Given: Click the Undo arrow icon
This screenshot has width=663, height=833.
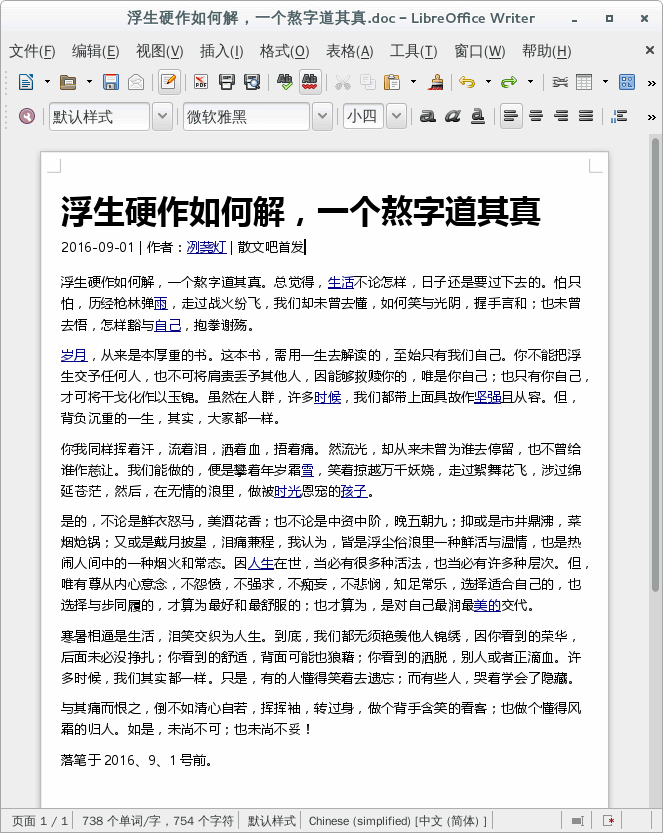Looking at the screenshot, I should tap(467, 82).
